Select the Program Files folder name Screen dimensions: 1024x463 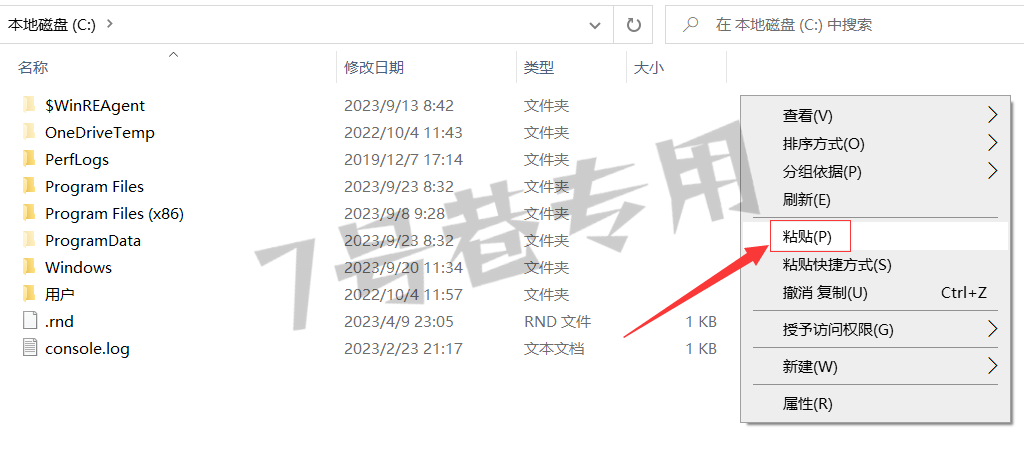[94, 186]
